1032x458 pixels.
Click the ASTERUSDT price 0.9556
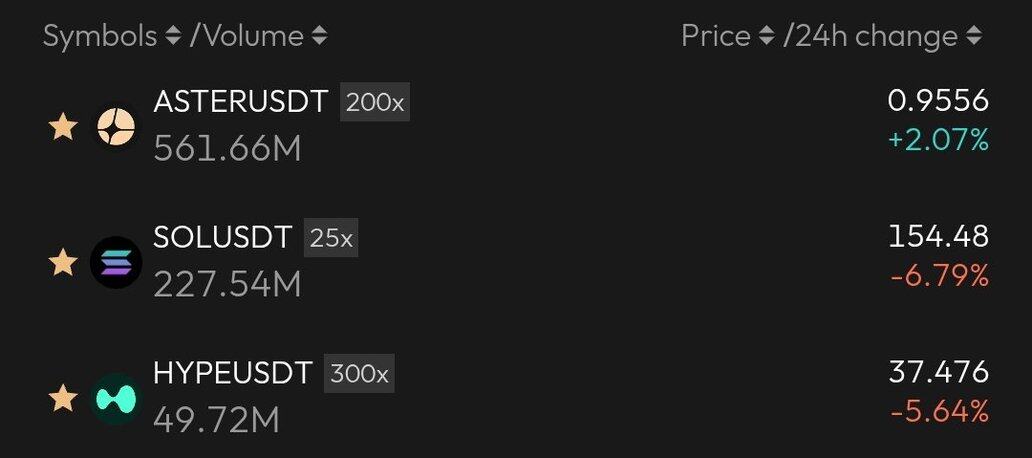pyautogui.click(x=938, y=101)
